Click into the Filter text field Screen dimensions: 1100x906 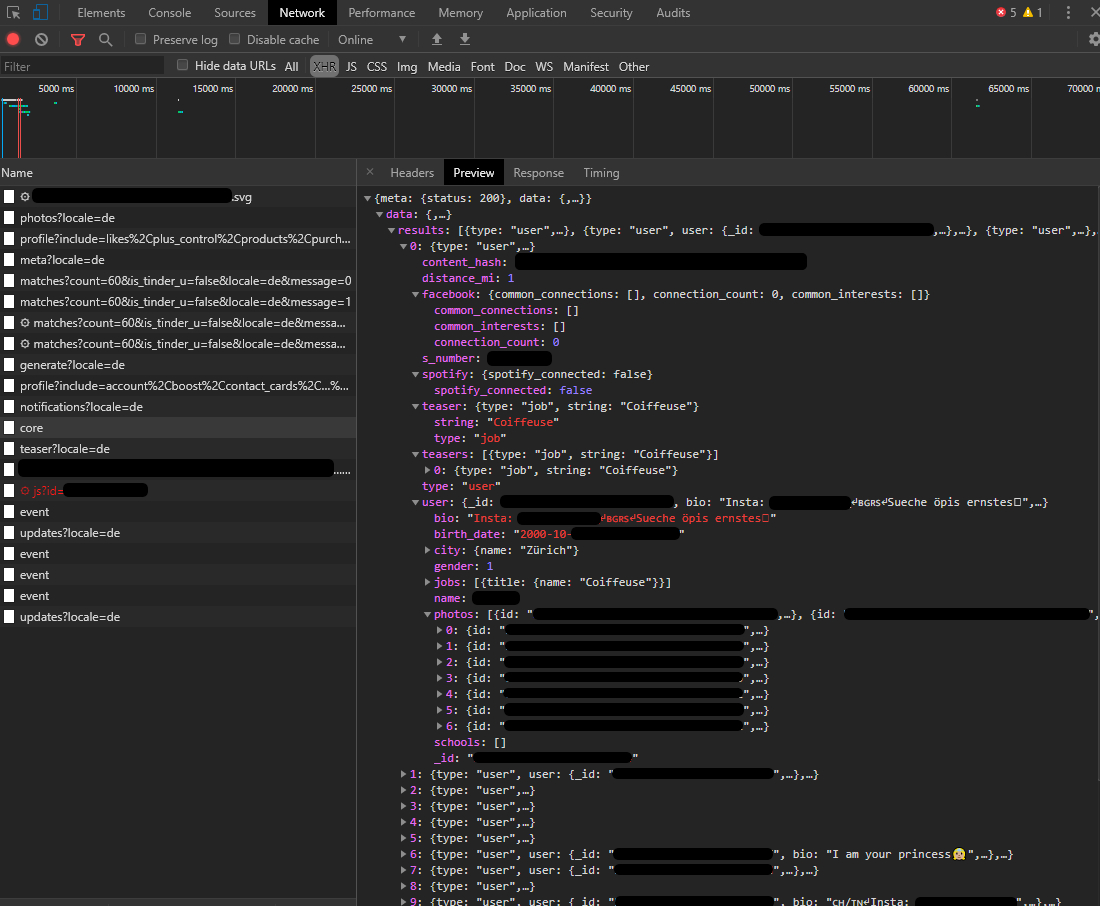pyautogui.click(x=82, y=67)
